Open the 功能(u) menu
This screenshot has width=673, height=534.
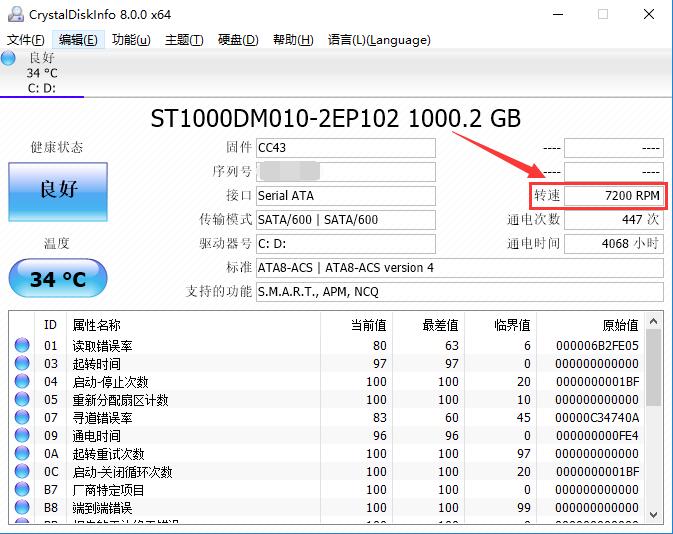(131, 40)
